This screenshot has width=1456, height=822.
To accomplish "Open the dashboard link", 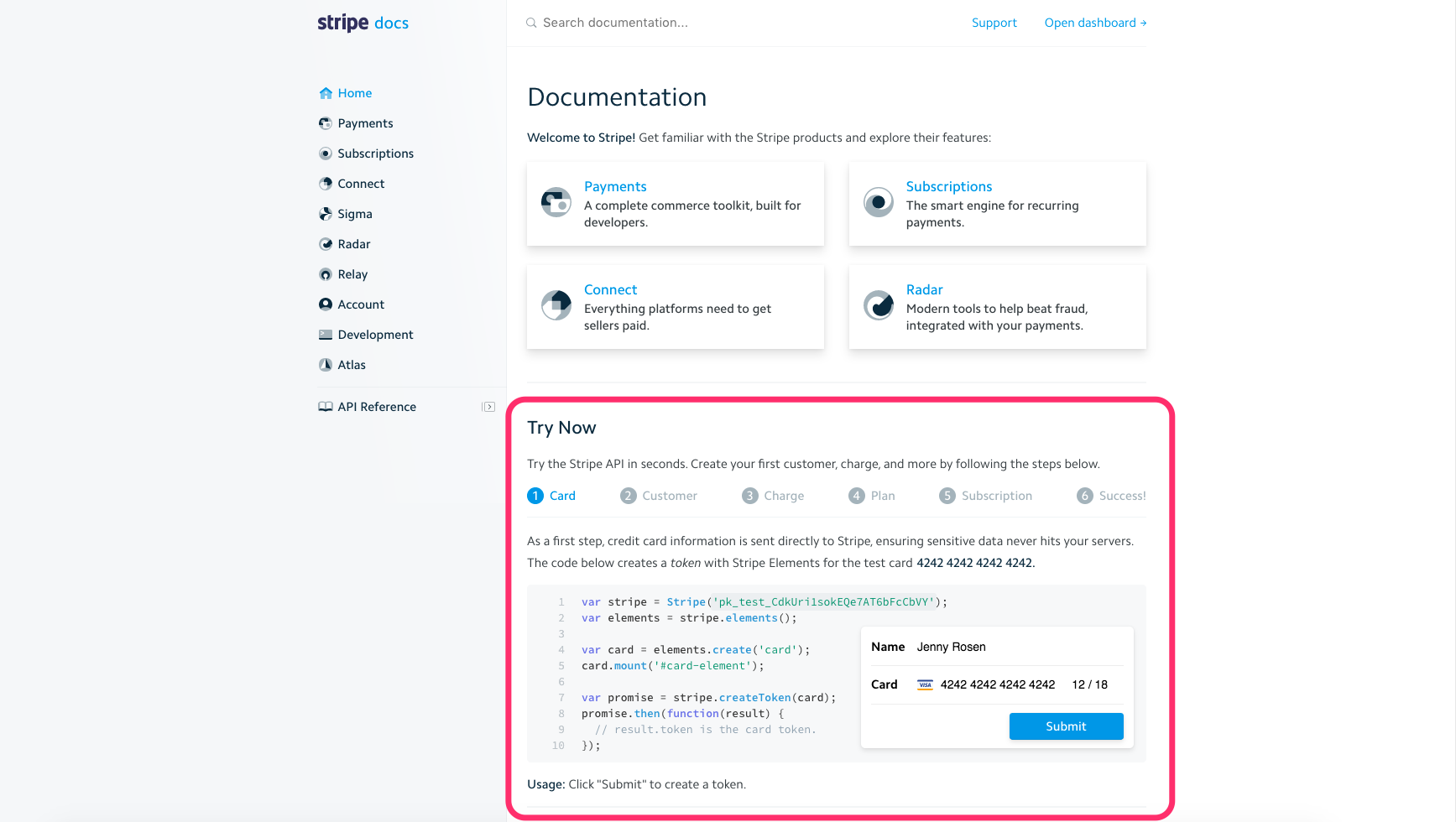I will (x=1095, y=23).
